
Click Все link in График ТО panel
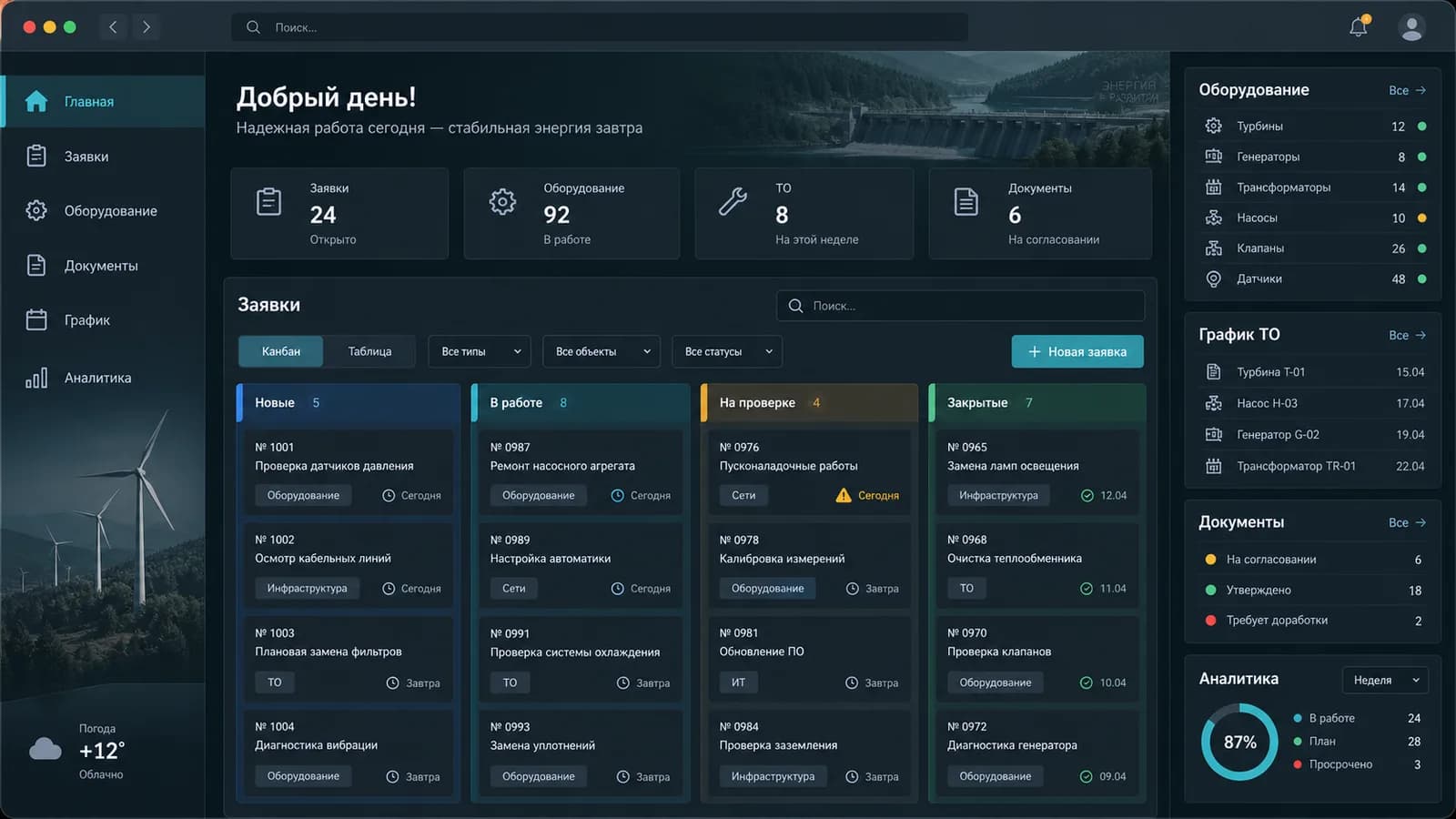1407,335
